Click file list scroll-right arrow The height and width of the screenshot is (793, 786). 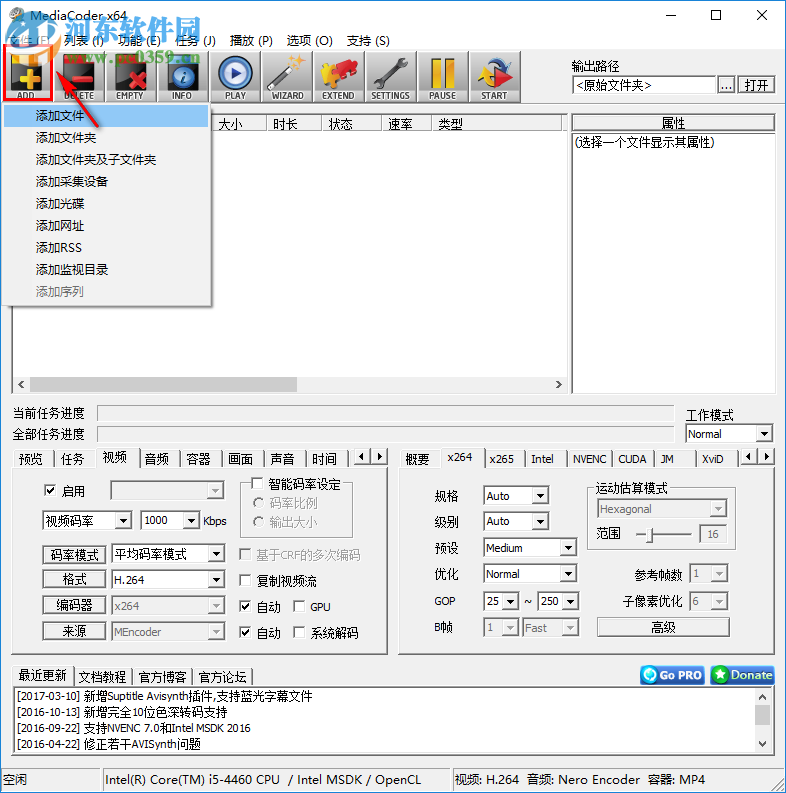[558, 384]
